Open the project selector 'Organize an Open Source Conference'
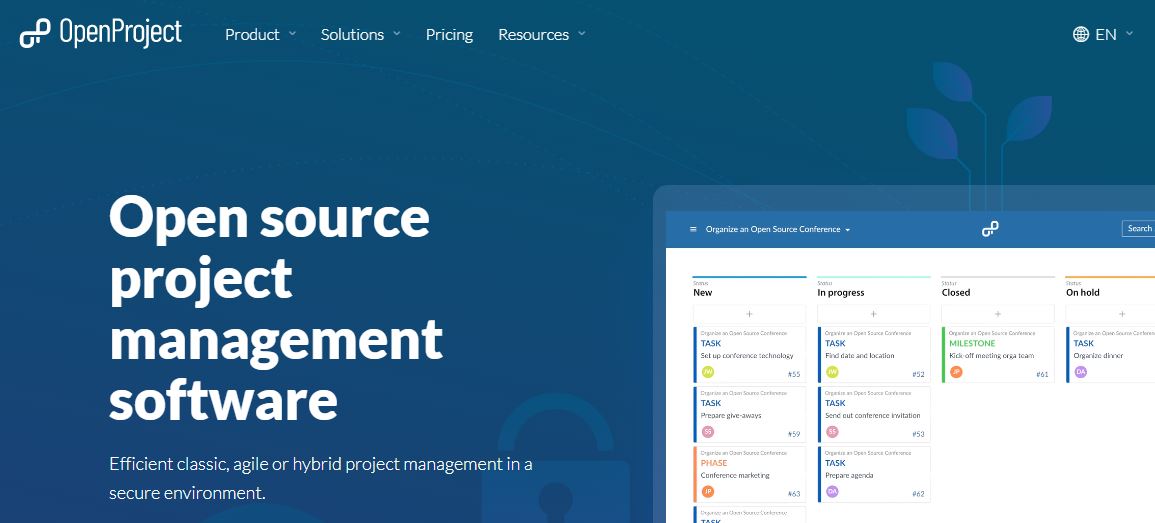1155x523 pixels. 777,229
